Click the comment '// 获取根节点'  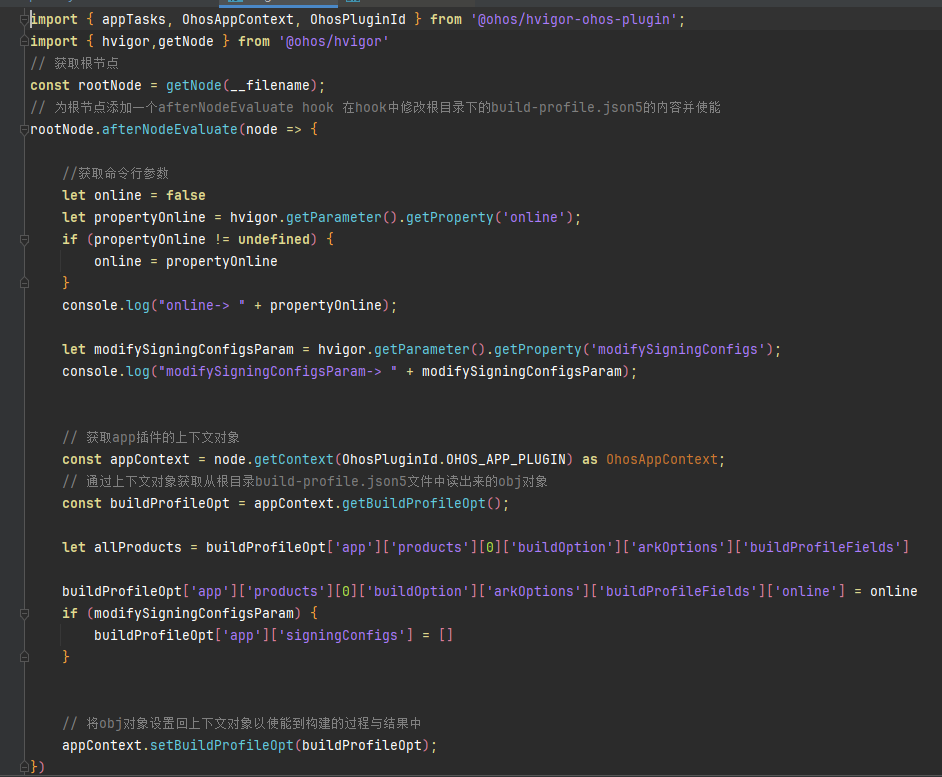click(74, 63)
